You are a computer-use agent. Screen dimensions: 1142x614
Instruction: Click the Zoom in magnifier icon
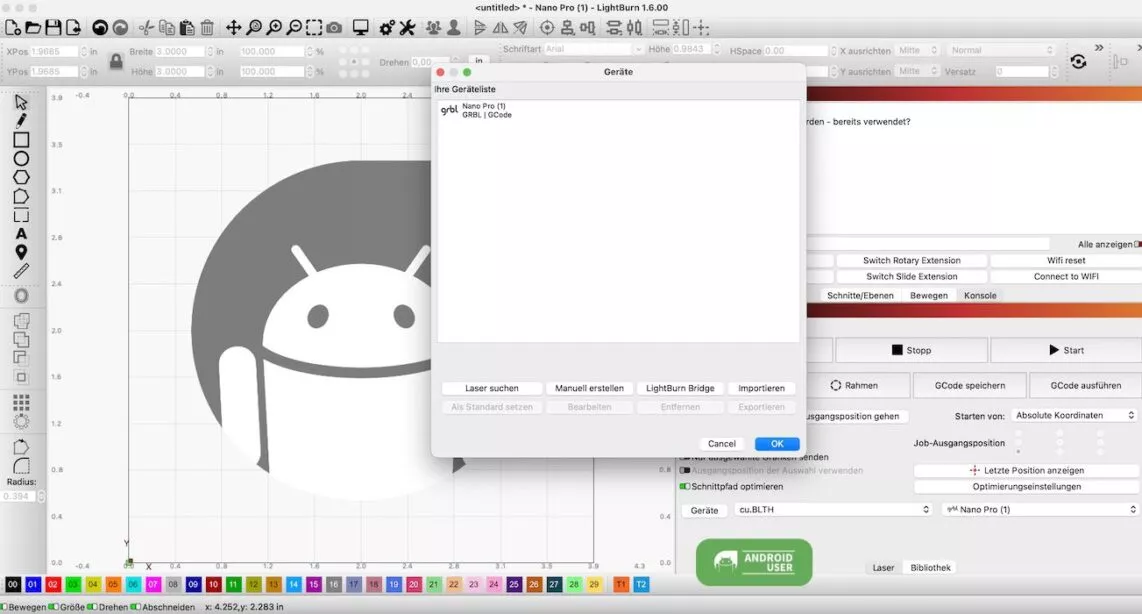[x=274, y=28]
